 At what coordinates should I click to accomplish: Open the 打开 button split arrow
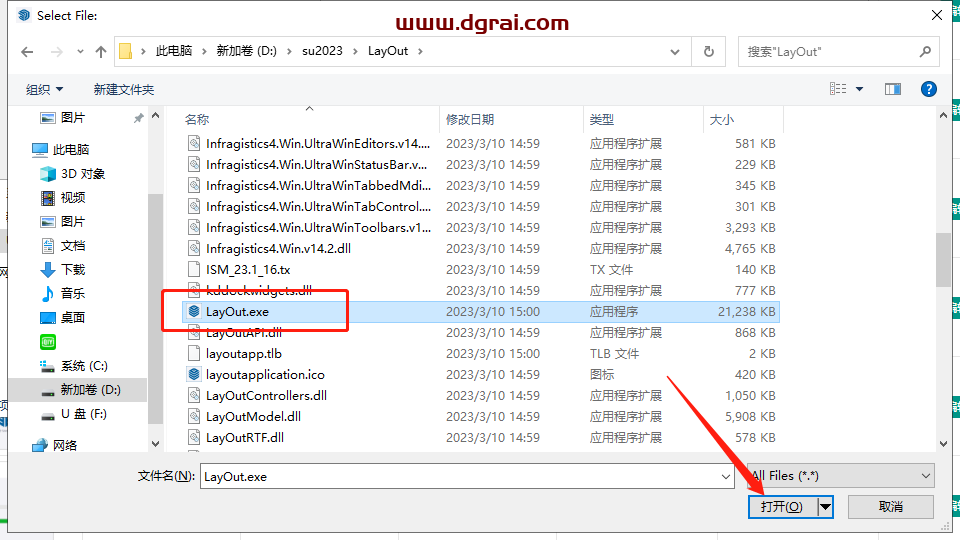[825, 507]
